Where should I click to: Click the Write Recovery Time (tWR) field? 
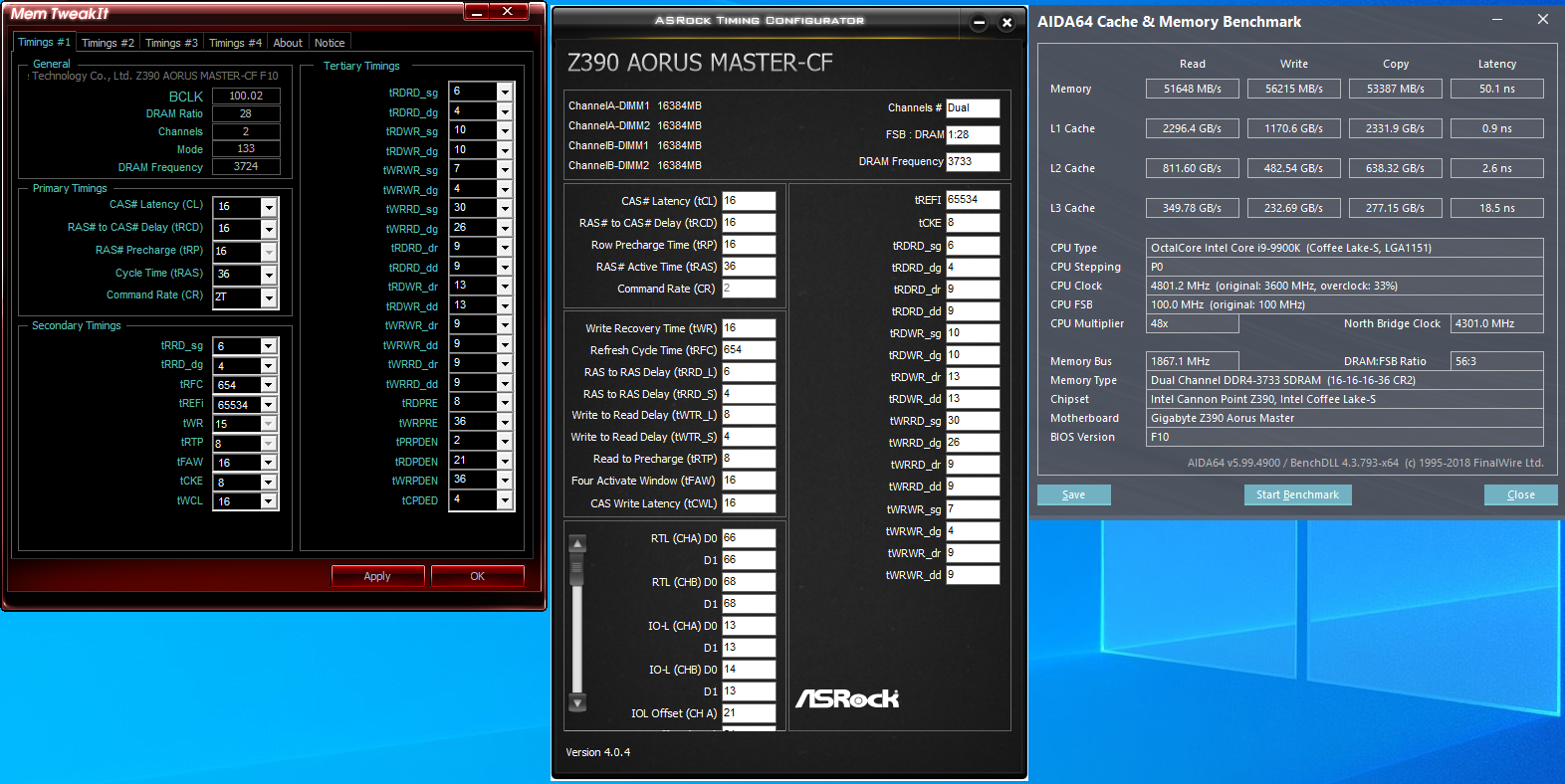[749, 328]
